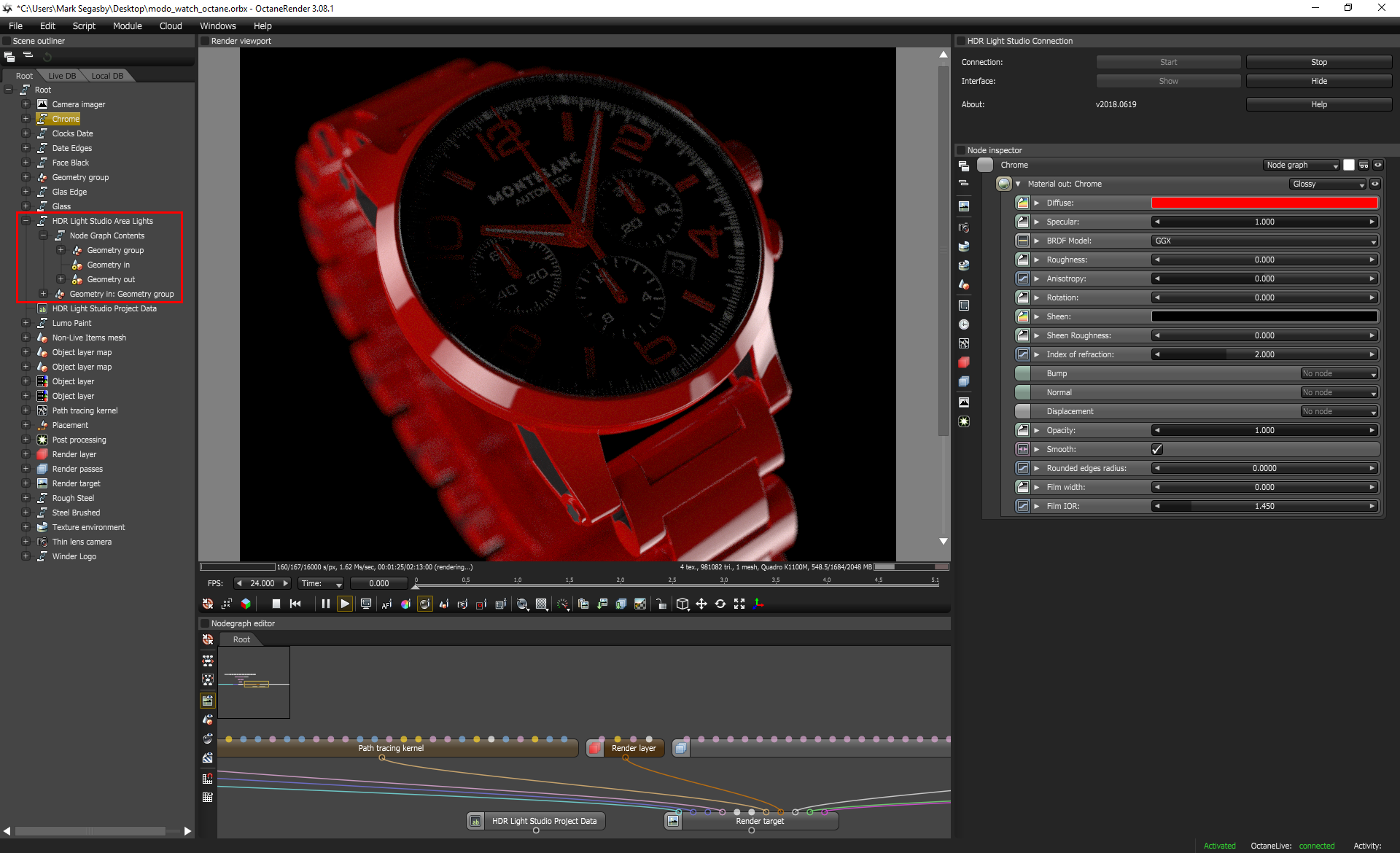1400x853 pixels.
Task: Click the render passes icon in scene outliner
Action: (42, 468)
